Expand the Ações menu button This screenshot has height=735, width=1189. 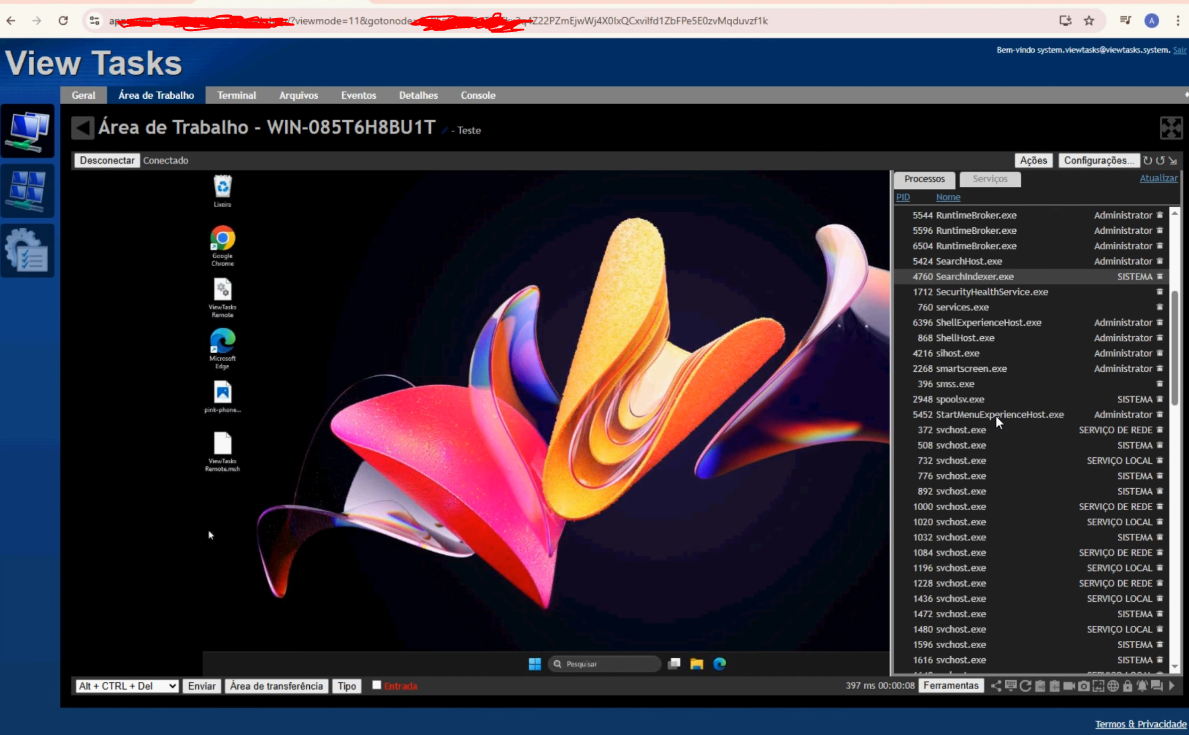coord(1033,160)
